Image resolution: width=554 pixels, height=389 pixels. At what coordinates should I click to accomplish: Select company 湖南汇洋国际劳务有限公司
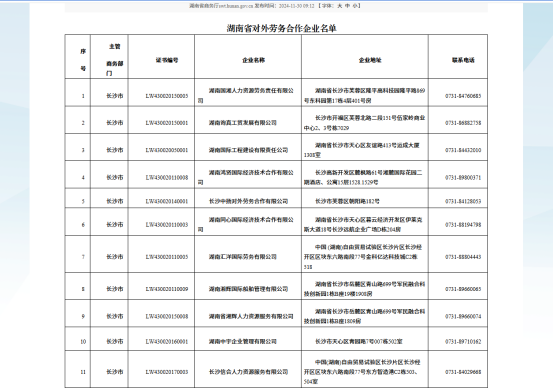[242, 257]
